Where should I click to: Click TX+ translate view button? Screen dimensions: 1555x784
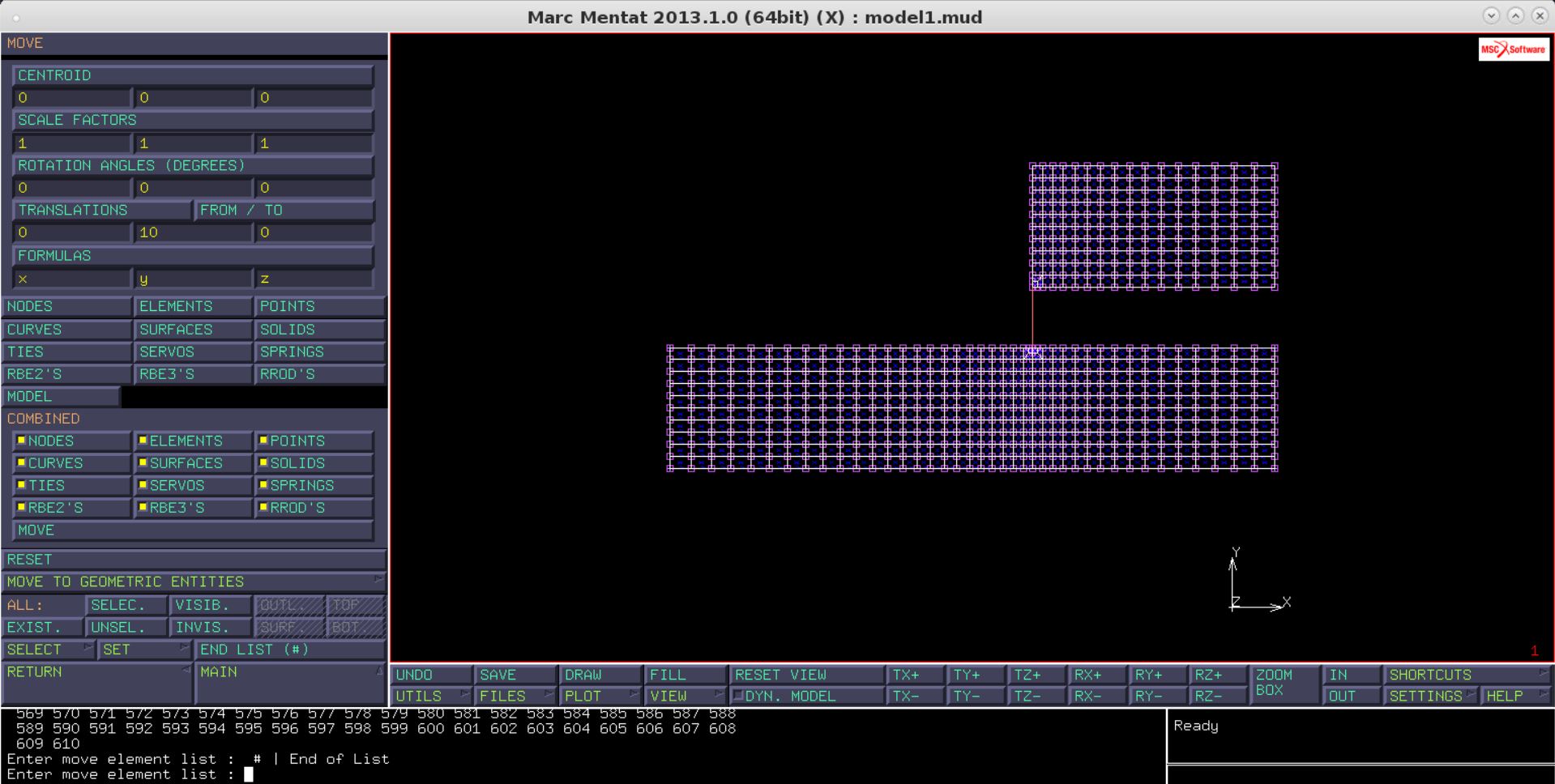pyautogui.click(x=916, y=675)
